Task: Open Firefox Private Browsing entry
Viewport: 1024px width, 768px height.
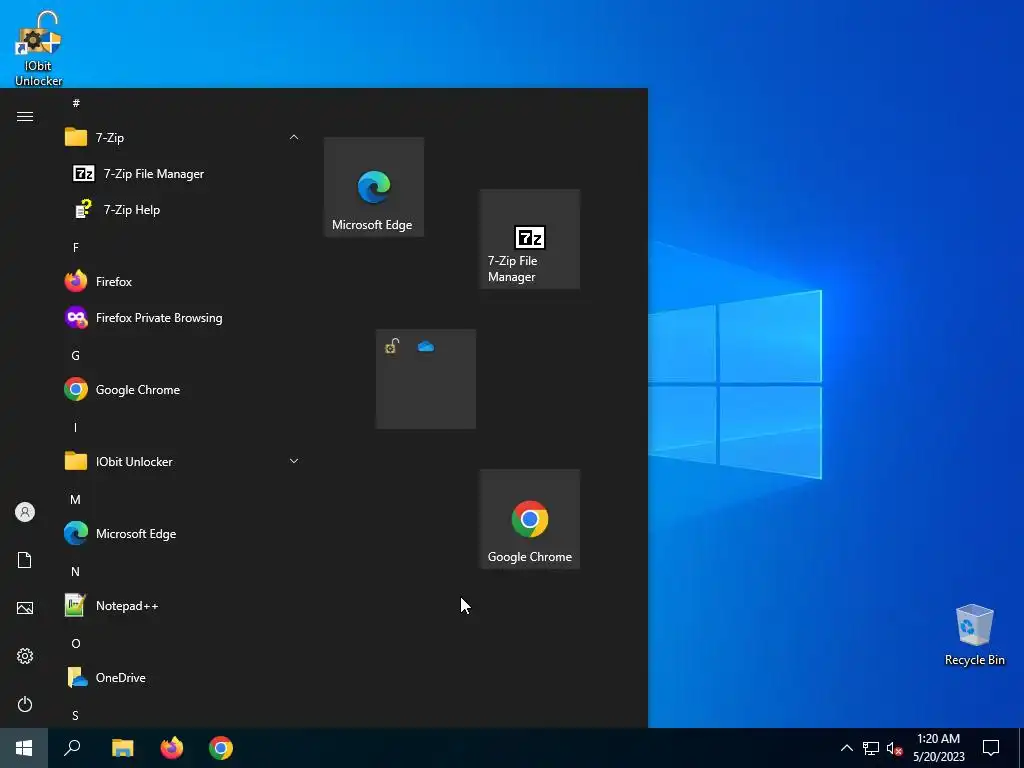Action: pyautogui.click(x=183, y=317)
